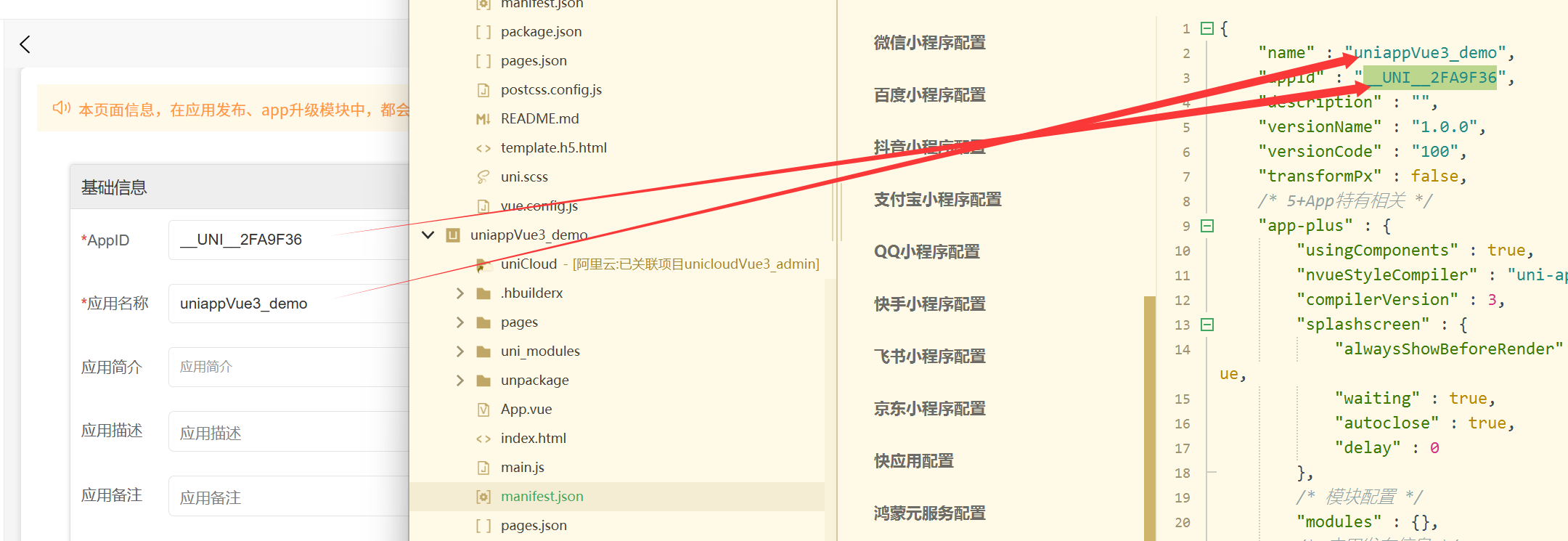Viewport: 1568px width, 541px height.
Task: Fold the app-plus block at line 9
Action: pyautogui.click(x=1207, y=226)
